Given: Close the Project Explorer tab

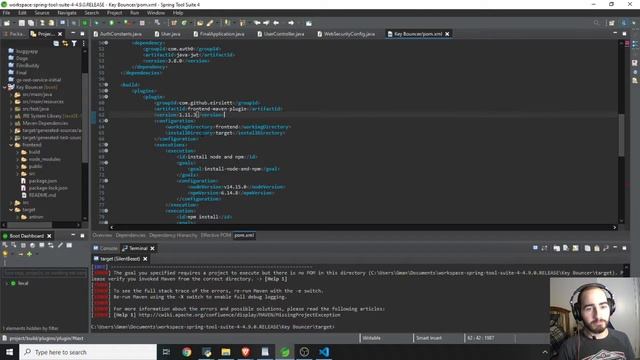Looking at the screenshot, I should pyautogui.click(x=60, y=34).
